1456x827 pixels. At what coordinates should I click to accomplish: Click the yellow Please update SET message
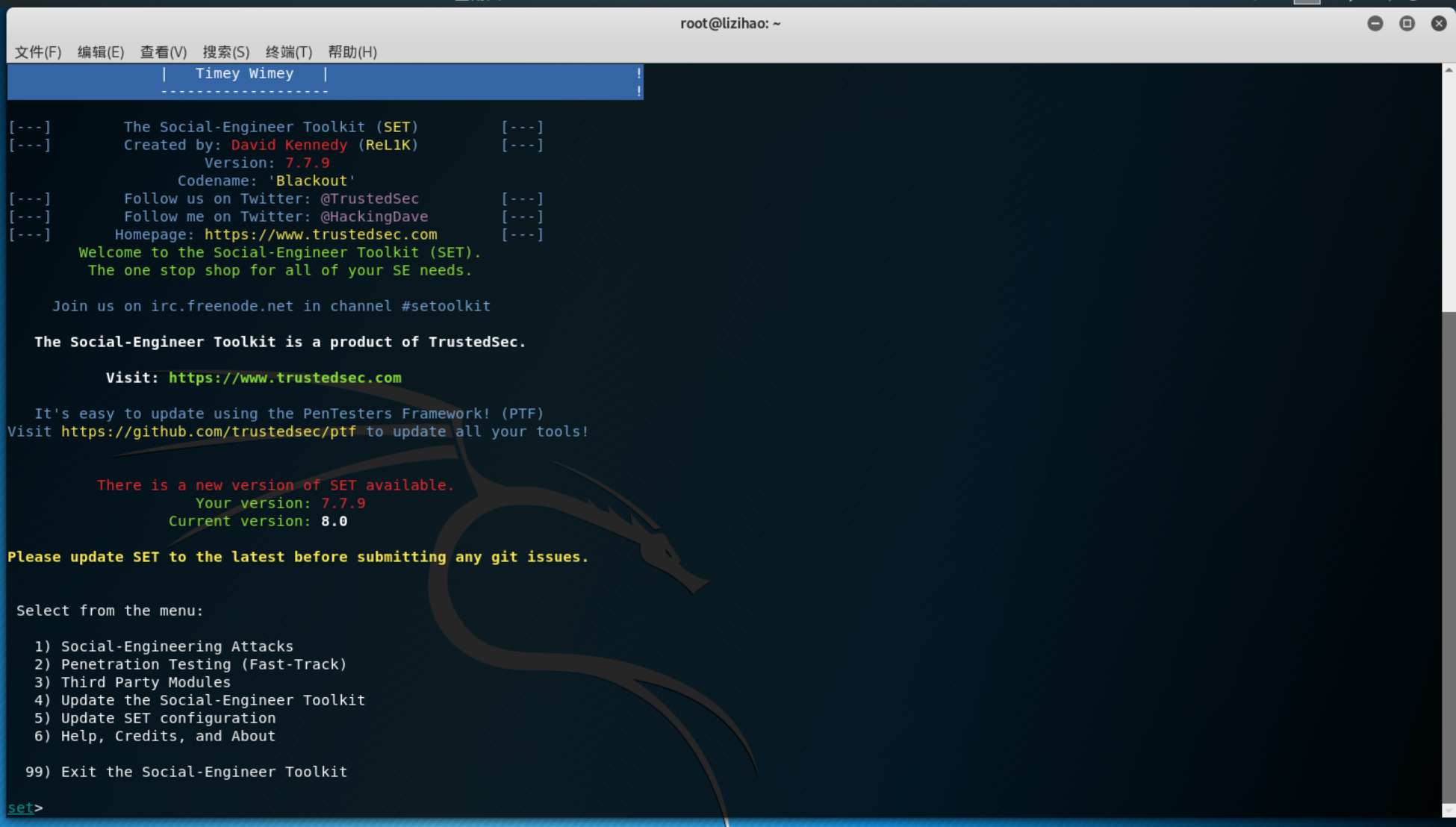(299, 557)
